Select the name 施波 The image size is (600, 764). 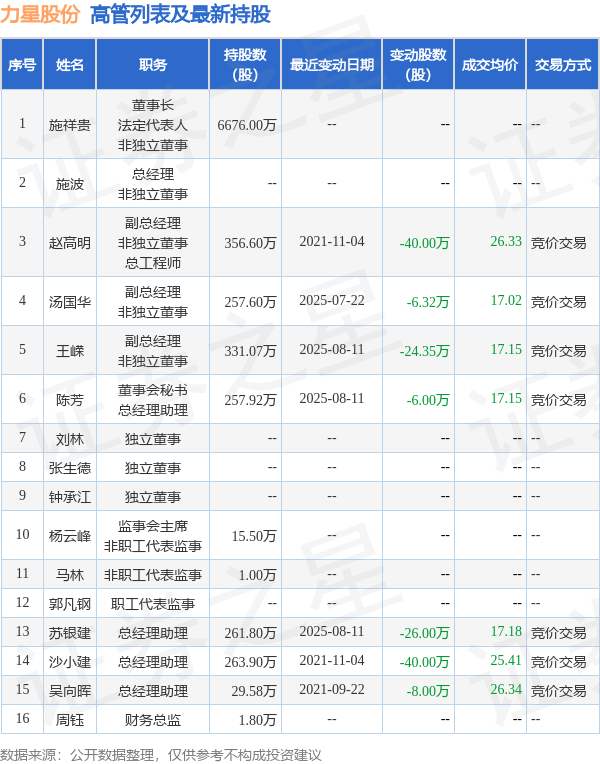point(70,184)
